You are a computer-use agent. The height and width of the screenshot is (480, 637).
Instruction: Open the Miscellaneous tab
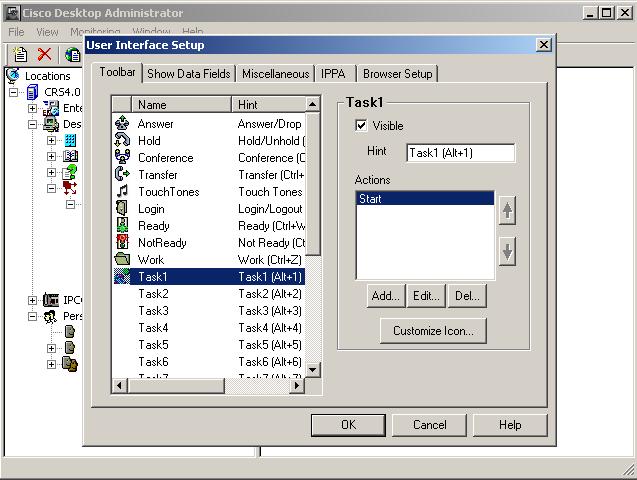coord(275,74)
